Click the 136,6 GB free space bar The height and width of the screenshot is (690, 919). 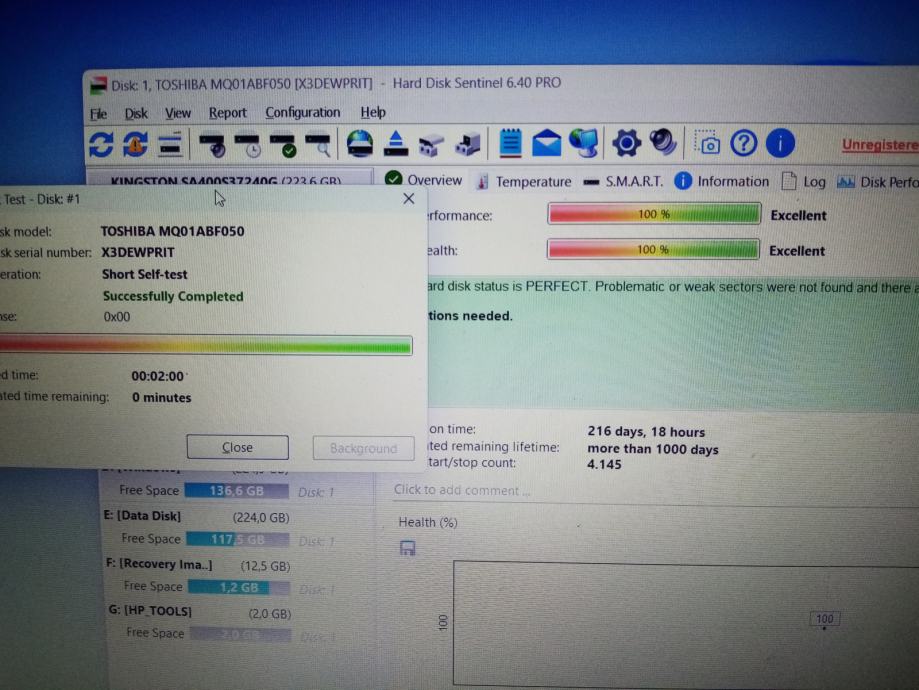coord(237,491)
